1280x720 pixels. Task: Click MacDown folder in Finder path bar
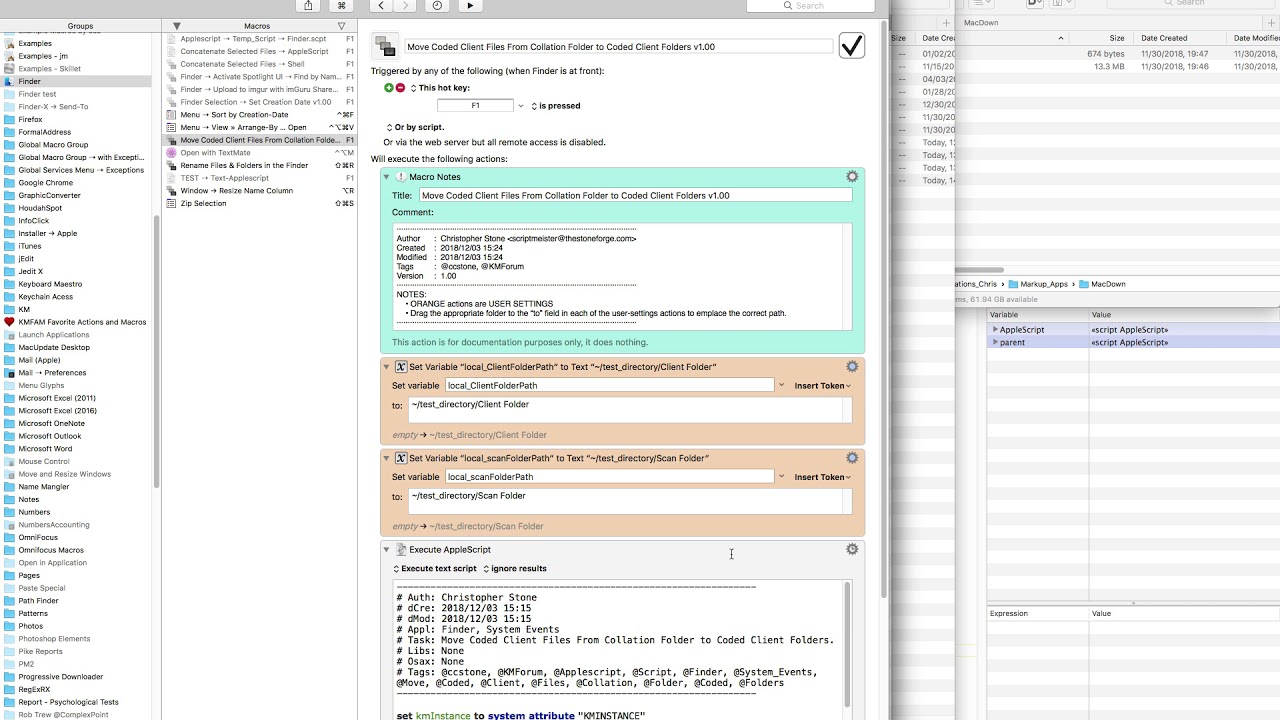(1102, 284)
